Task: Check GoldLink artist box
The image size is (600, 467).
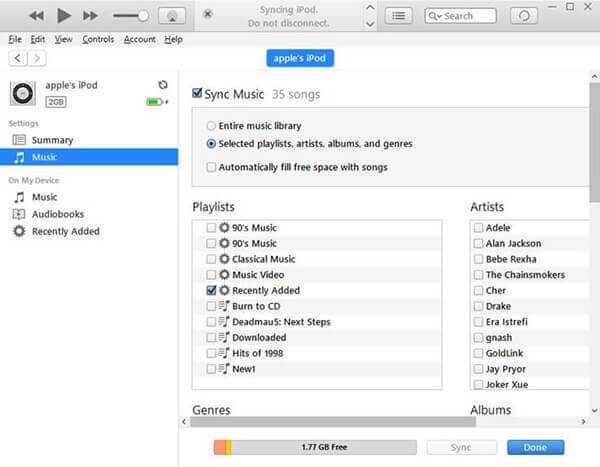Action: coord(478,353)
